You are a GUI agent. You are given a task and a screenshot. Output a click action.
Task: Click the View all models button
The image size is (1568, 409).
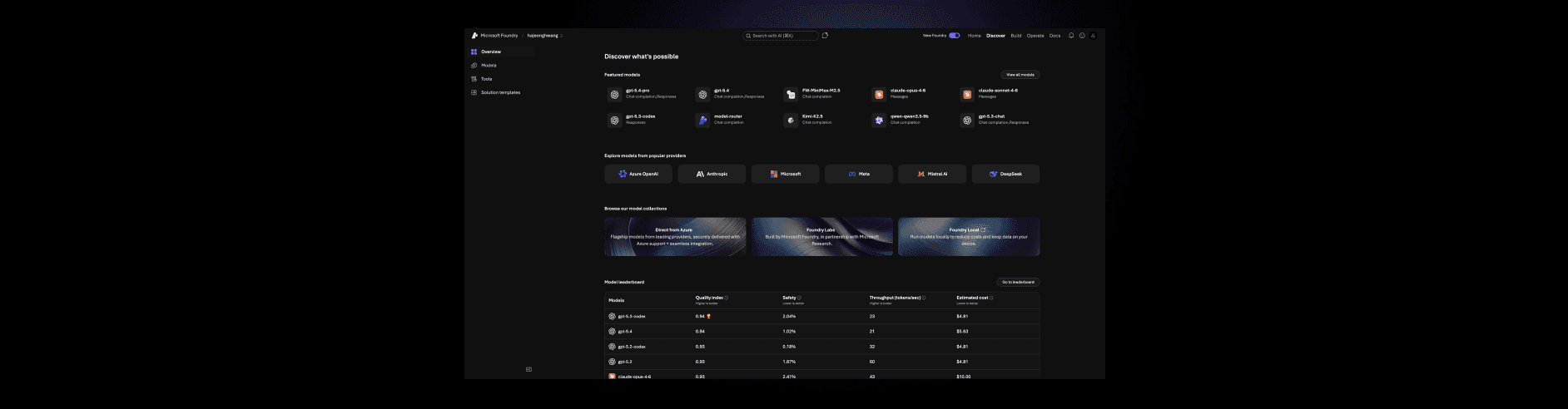tap(1020, 75)
